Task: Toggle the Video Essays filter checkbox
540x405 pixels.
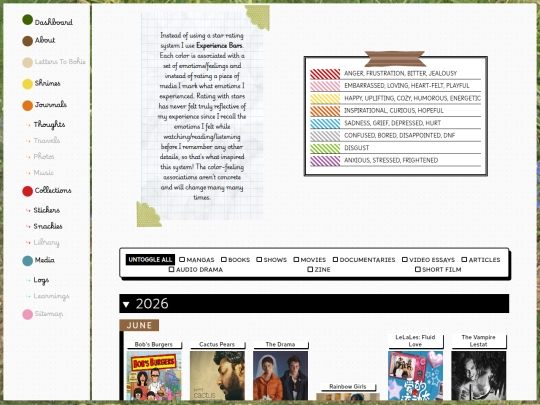Action: 405,259
